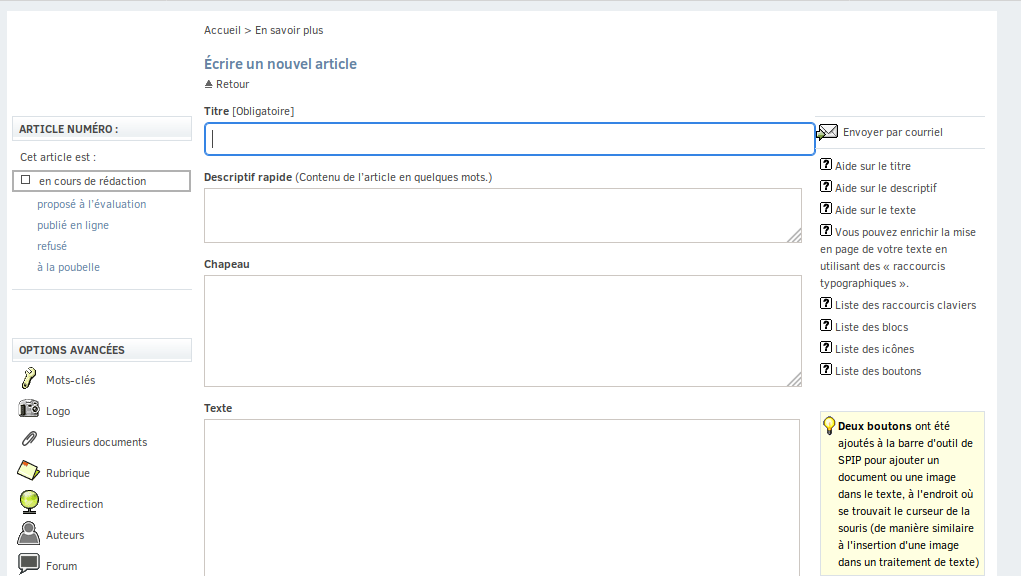Open the Rubrique option

[68, 473]
